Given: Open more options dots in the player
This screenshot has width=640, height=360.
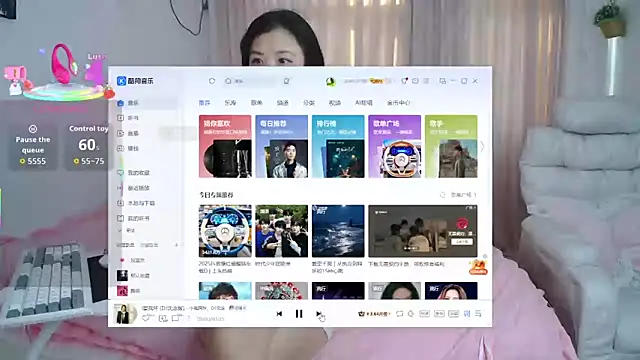Looking at the screenshot, I should [x=189, y=318].
